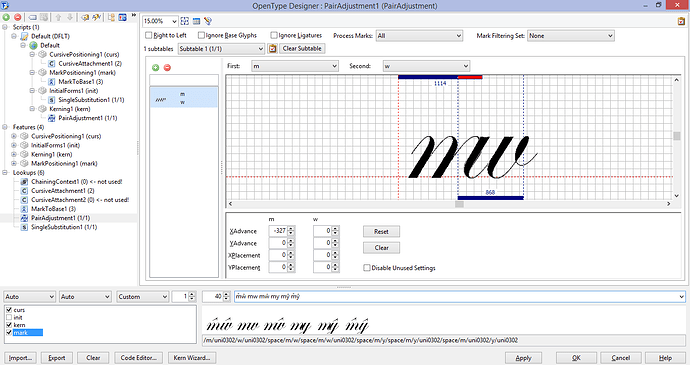Collapse the Scripts (1) tree node
Screen dimensions: 690x365
coord(5,27)
